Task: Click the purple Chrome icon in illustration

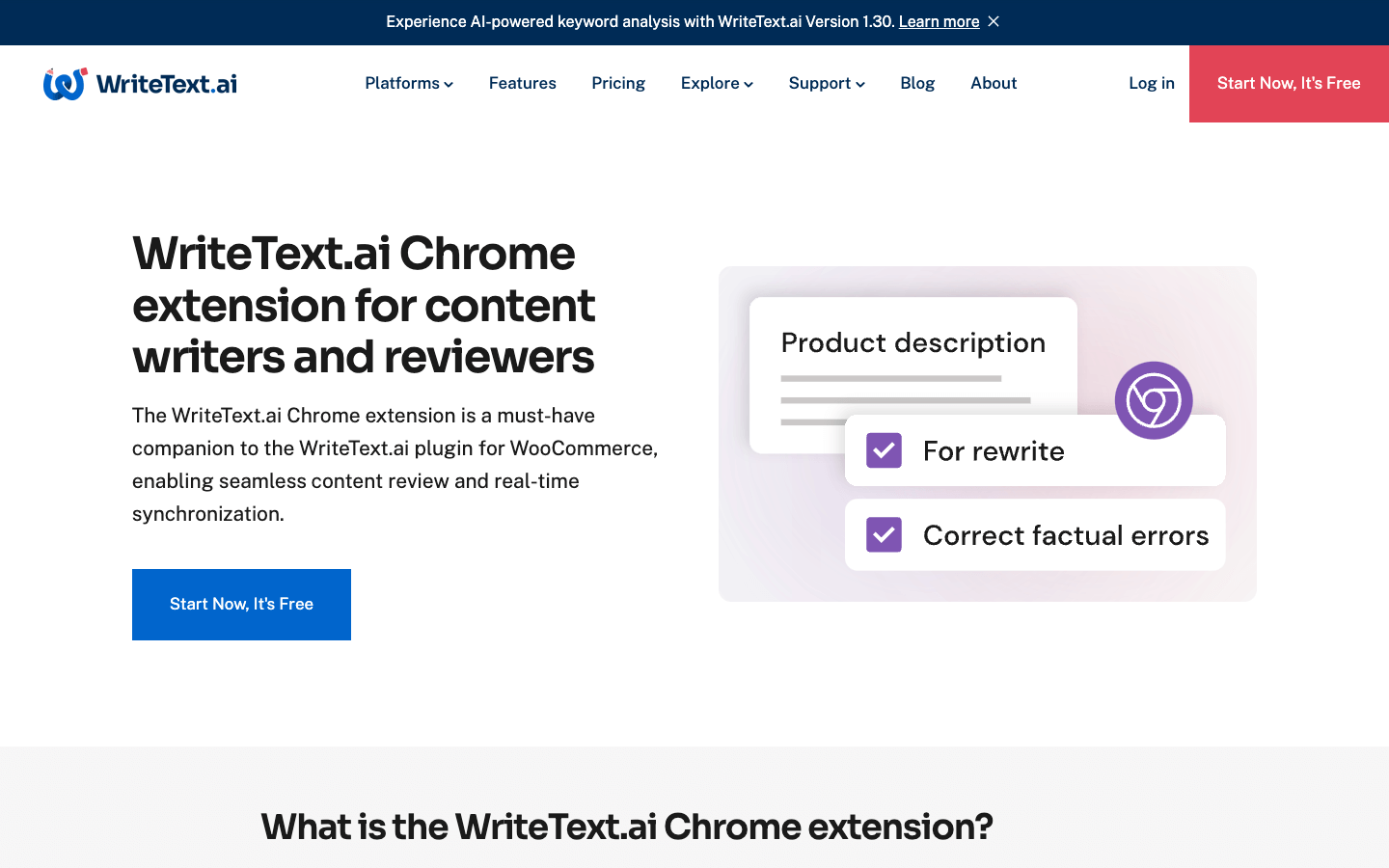Action: 1154,400
